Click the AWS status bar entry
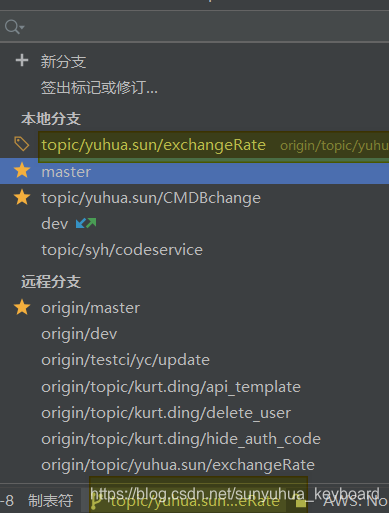The height and width of the screenshot is (513, 389). [355, 501]
